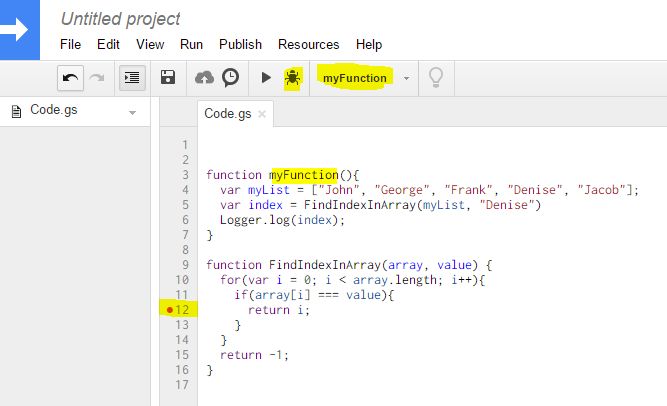Open the Resources menu
The height and width of the screenshot is (406, 667).
pyautogui.click(x=308, y=44)
